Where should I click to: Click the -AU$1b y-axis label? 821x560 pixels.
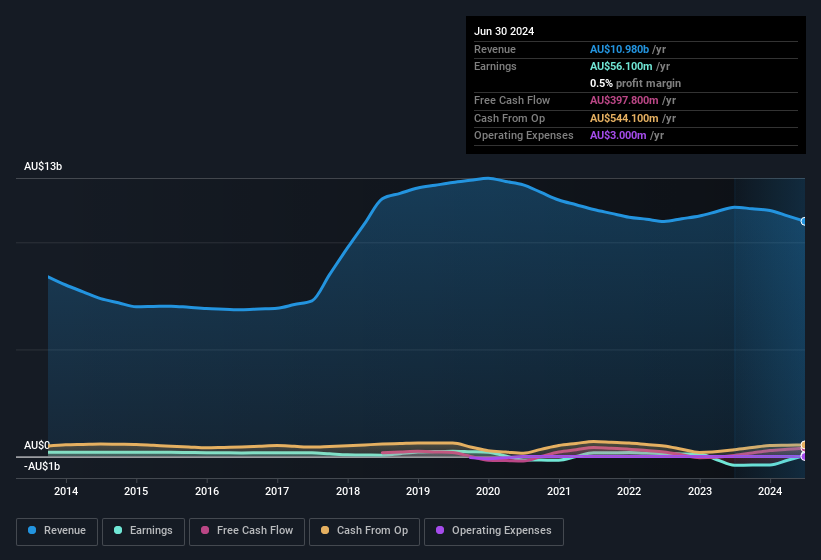[x=42, y=466]
